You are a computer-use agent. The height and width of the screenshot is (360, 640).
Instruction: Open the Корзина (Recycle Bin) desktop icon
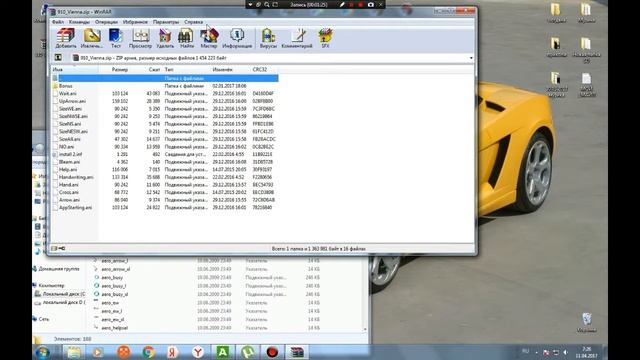tap(587, 323)
